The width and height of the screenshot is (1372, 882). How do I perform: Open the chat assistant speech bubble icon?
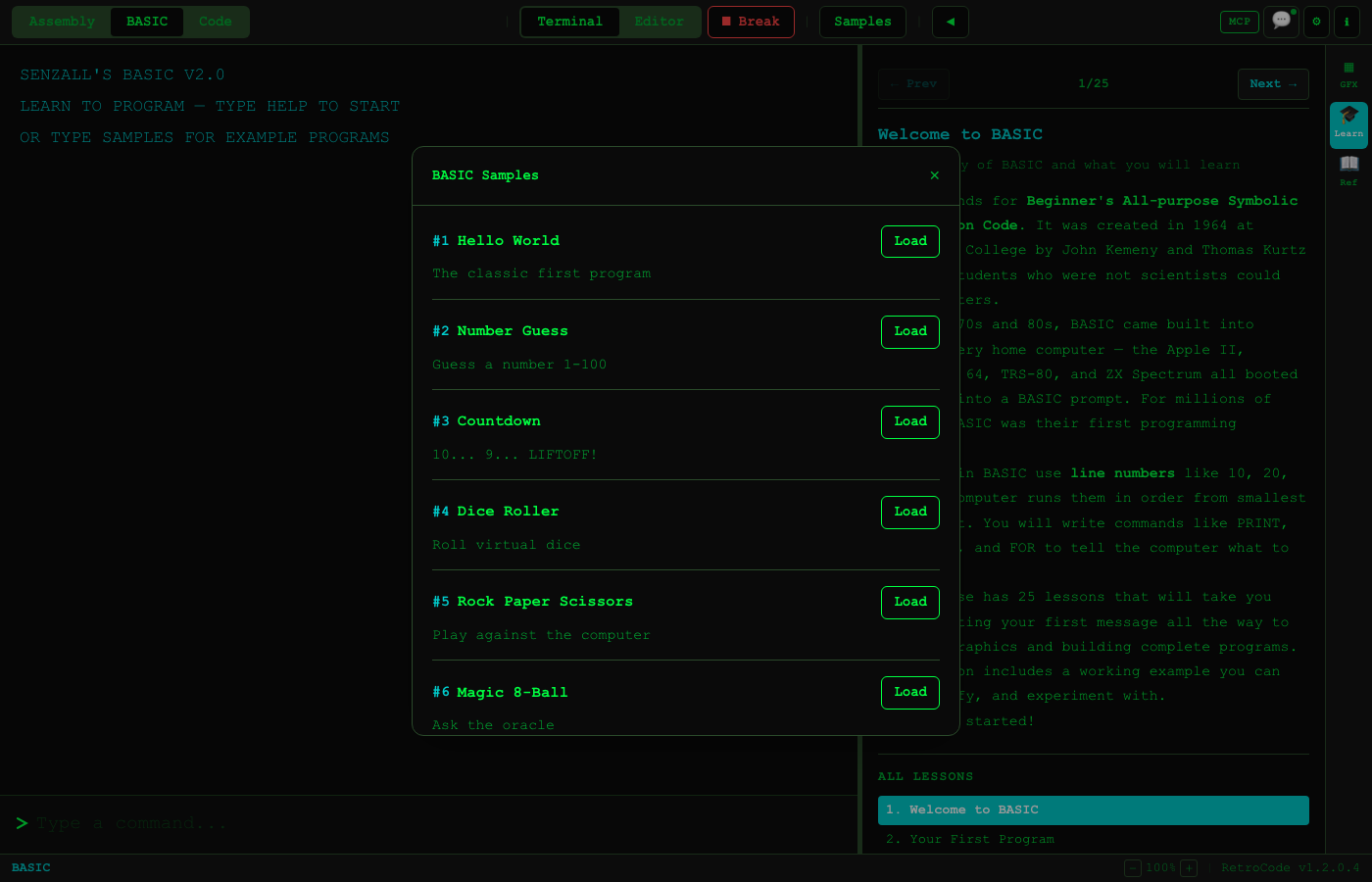(x=1281, y=22)
